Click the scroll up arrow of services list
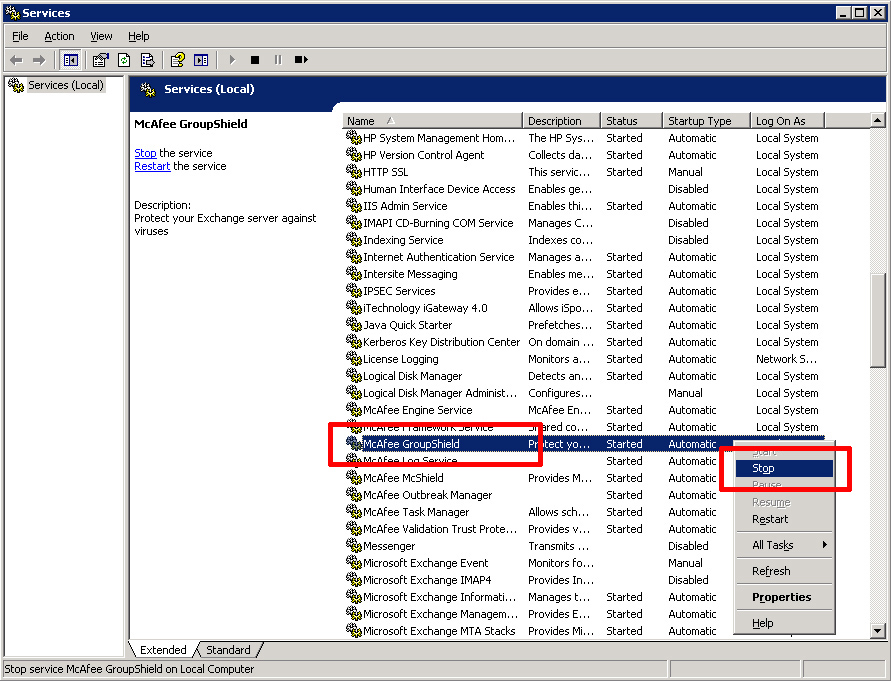Image resolution: width=891 pixels, height=681 pixels. (877, 120)
